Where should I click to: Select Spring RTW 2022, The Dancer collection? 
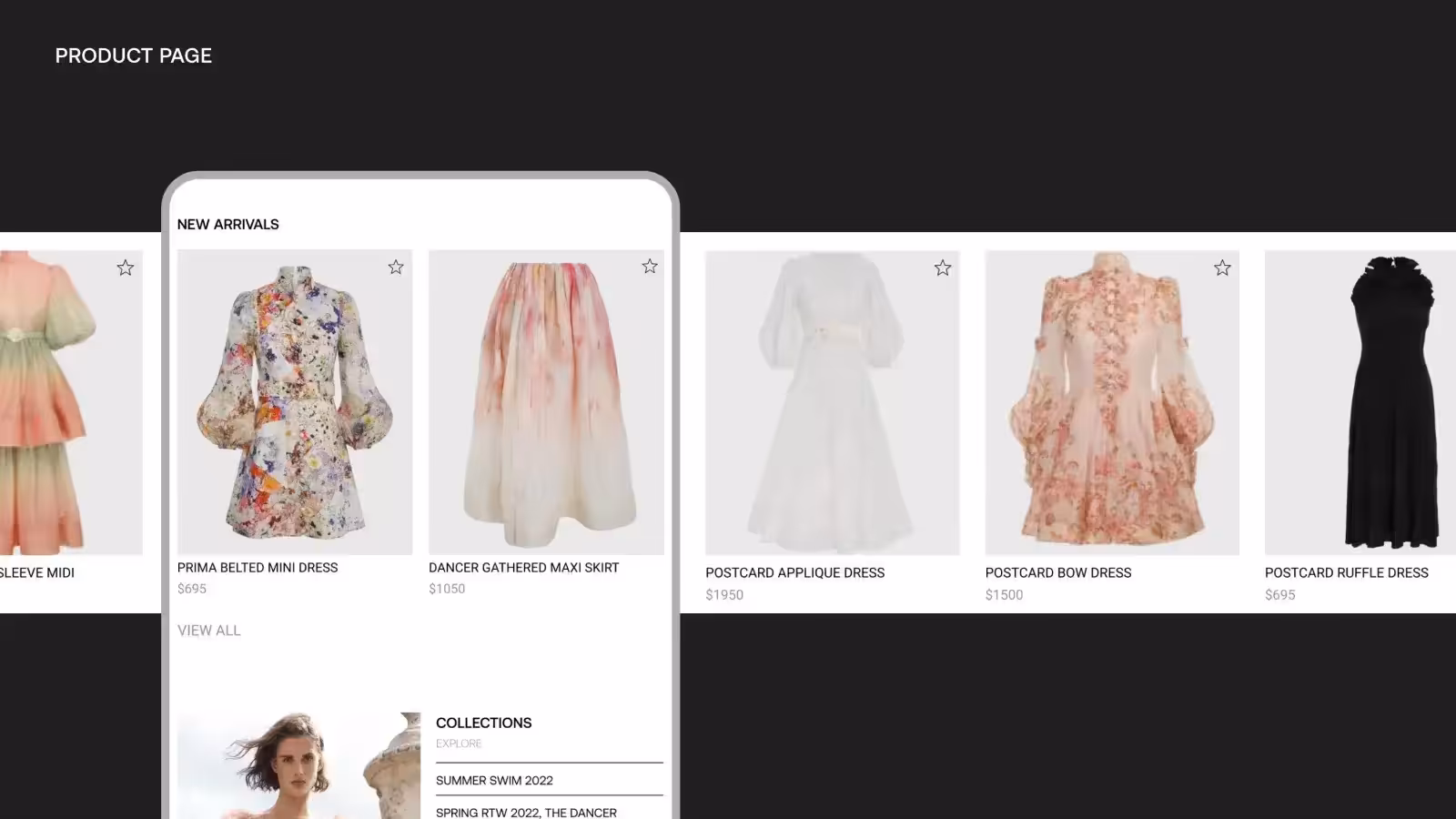coord(526,812)
